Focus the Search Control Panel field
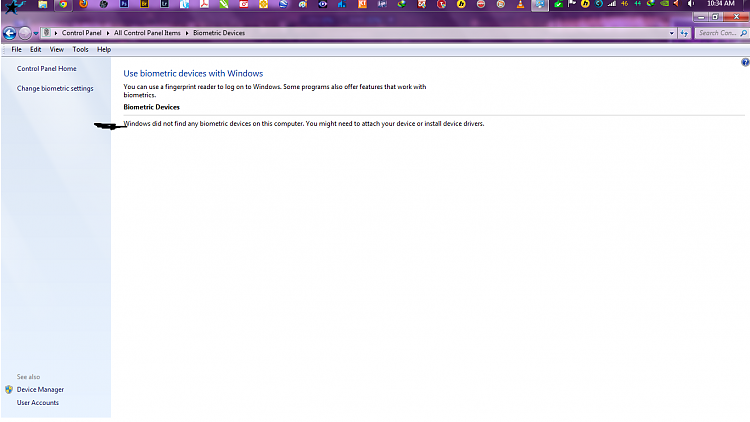 pyautogui.click(x=721, y=33)
